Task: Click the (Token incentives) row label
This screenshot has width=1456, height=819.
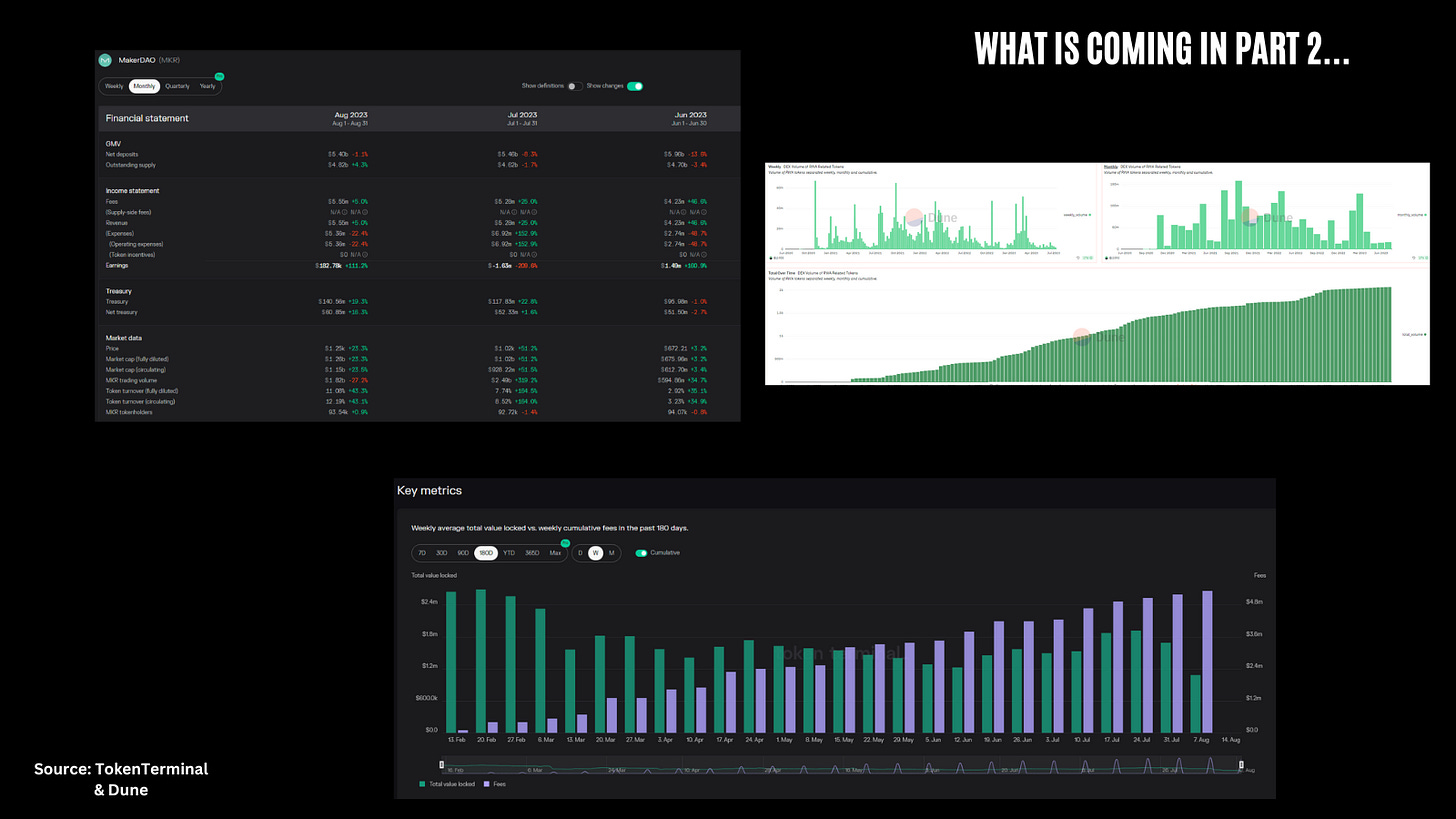Action: click(x=132, y=255)
